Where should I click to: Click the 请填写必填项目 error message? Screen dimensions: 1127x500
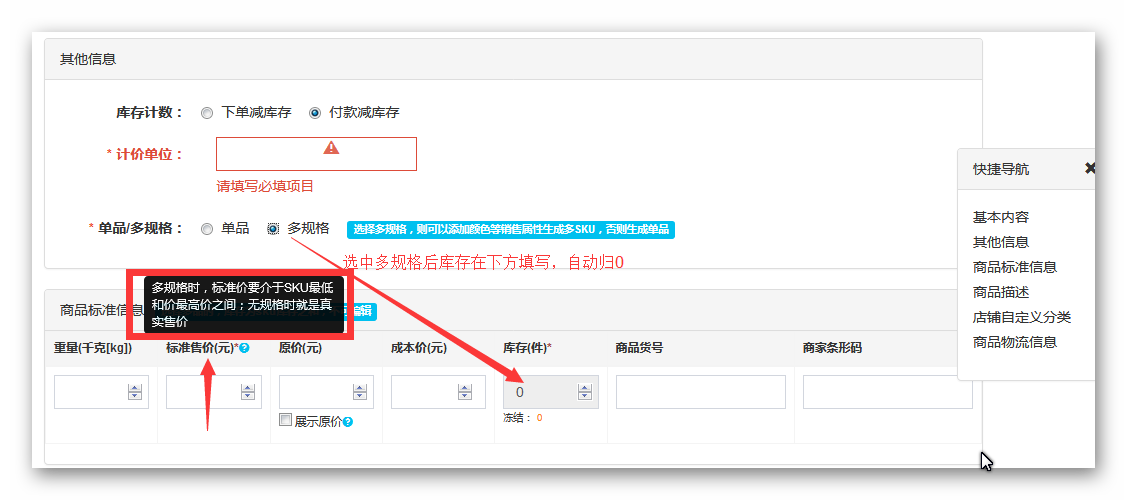[265, 187]
